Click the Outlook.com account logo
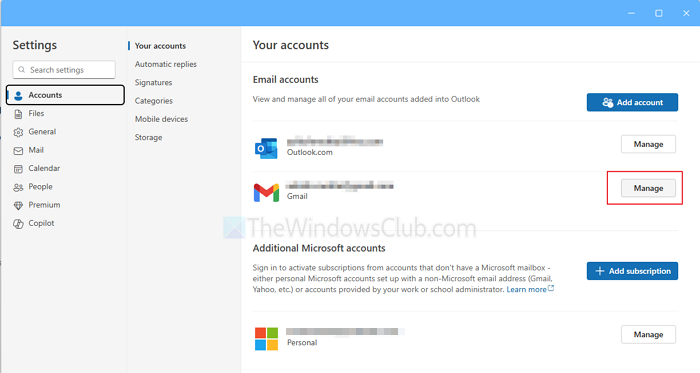The image size is (700, 373). tap(266, 148)
